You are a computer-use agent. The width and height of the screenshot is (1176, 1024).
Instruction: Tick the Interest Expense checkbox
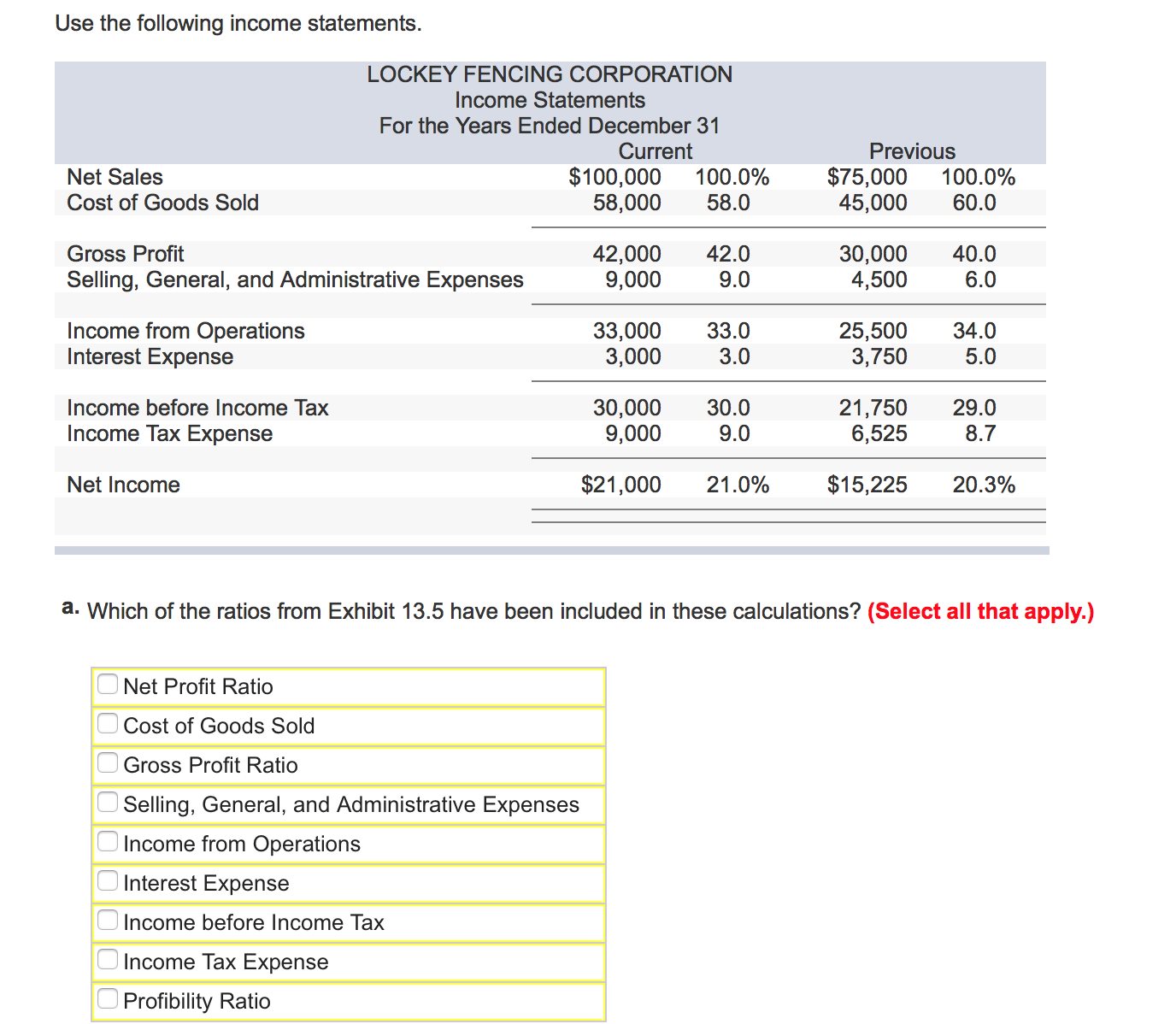click(x=108, y=881)
